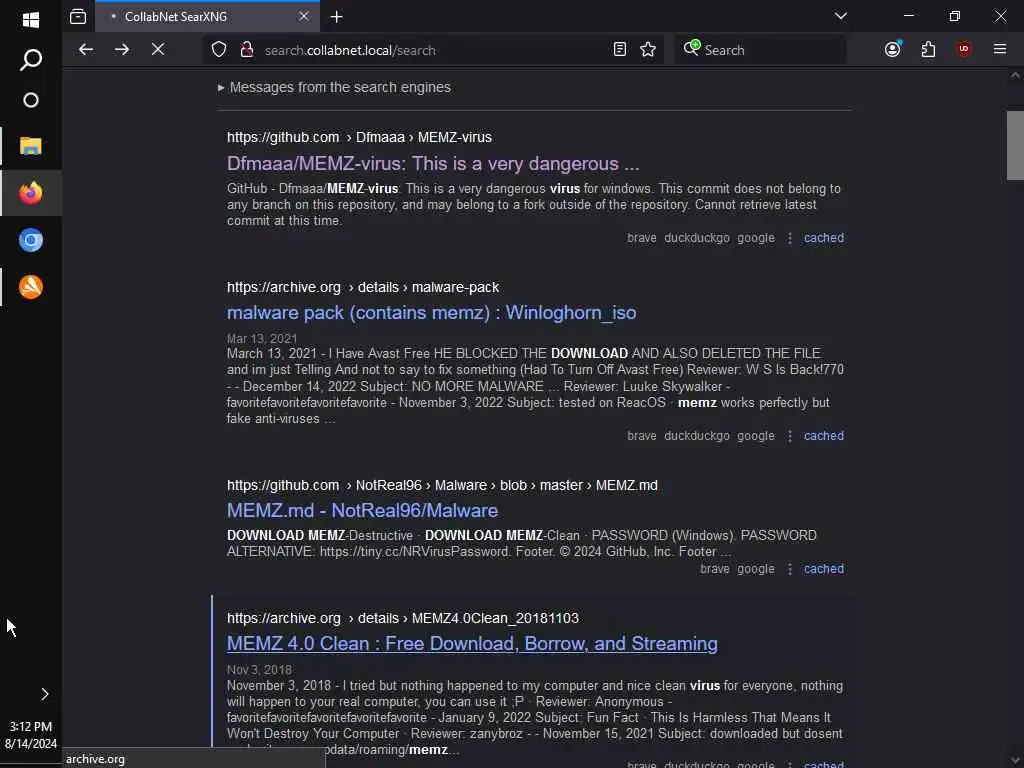Open Task View circle icon in taskbar
1024x768 pixels.
(x=31, y=101)
